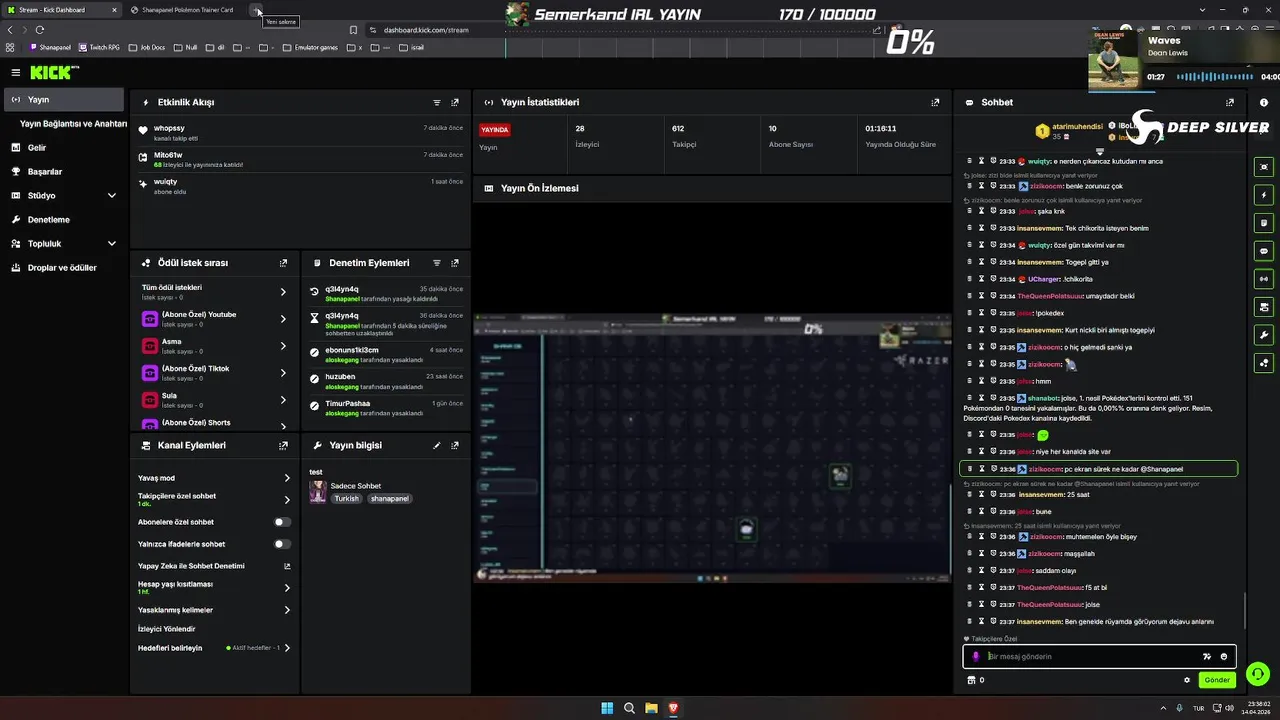The height and width of the screenshot is (720, 1280).
Task: Toggle Yalnızca ifadelerle sohbet switch
Action: (283, 544)
